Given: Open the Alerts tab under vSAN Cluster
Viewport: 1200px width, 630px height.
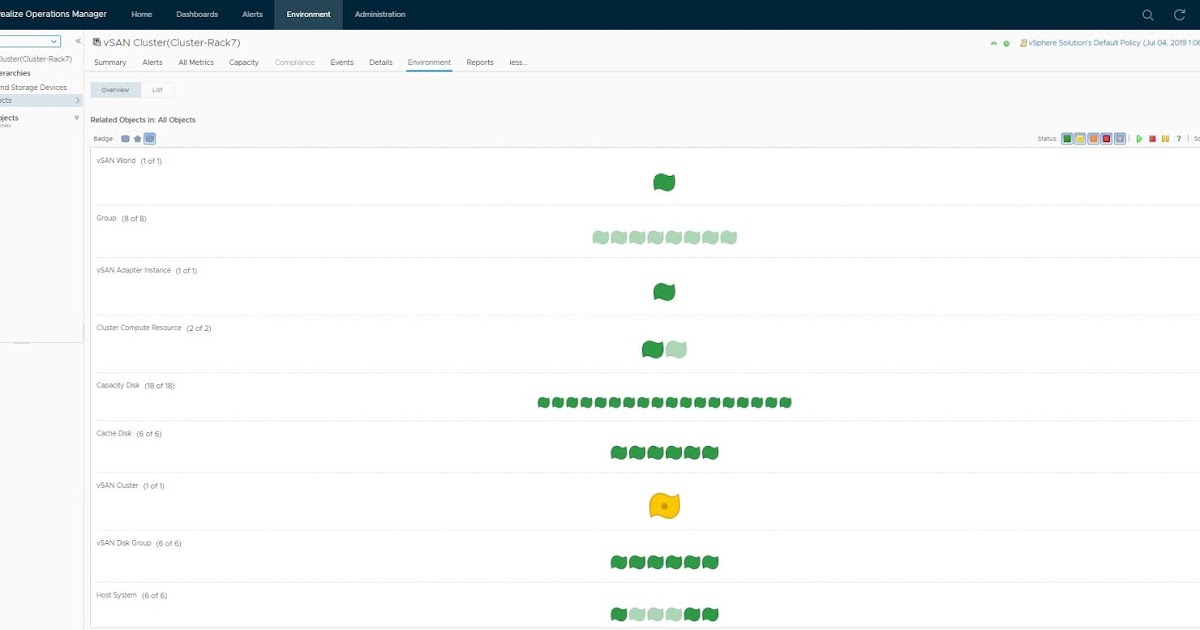Looking at the screenshot, I should click(x=152, y=62).
